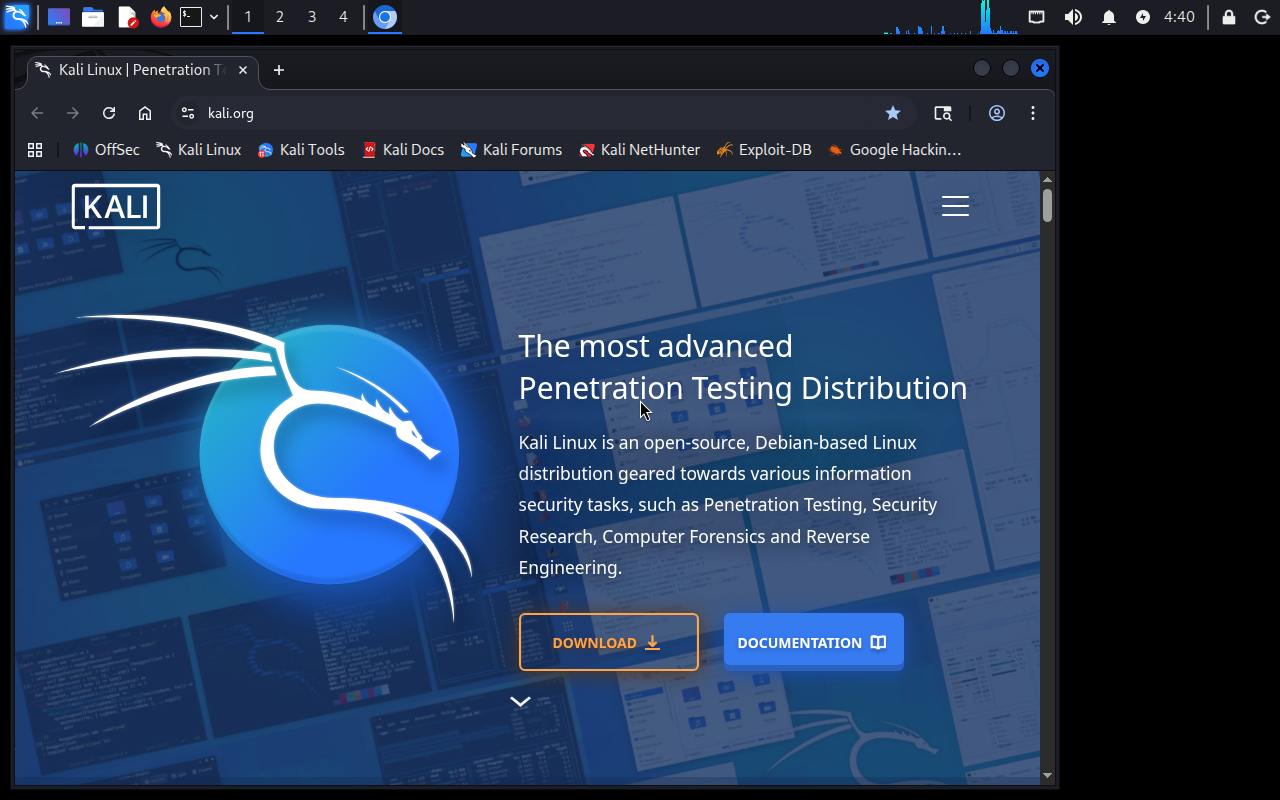Launch Firefox from the taskbar
The width and height of the screenshot is (1280, 800).
click(160, 17)
